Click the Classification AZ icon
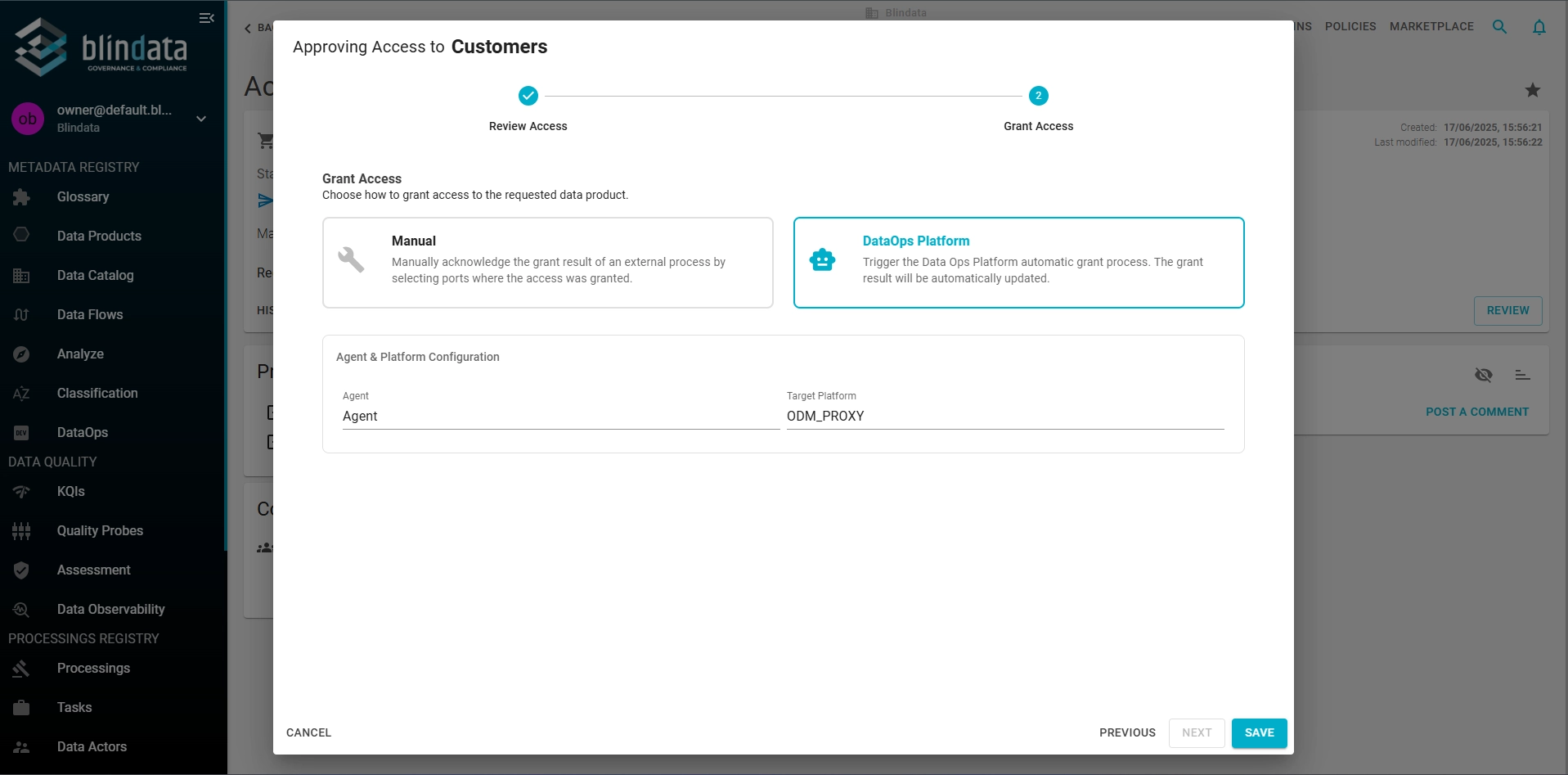 tap(21, 394)
